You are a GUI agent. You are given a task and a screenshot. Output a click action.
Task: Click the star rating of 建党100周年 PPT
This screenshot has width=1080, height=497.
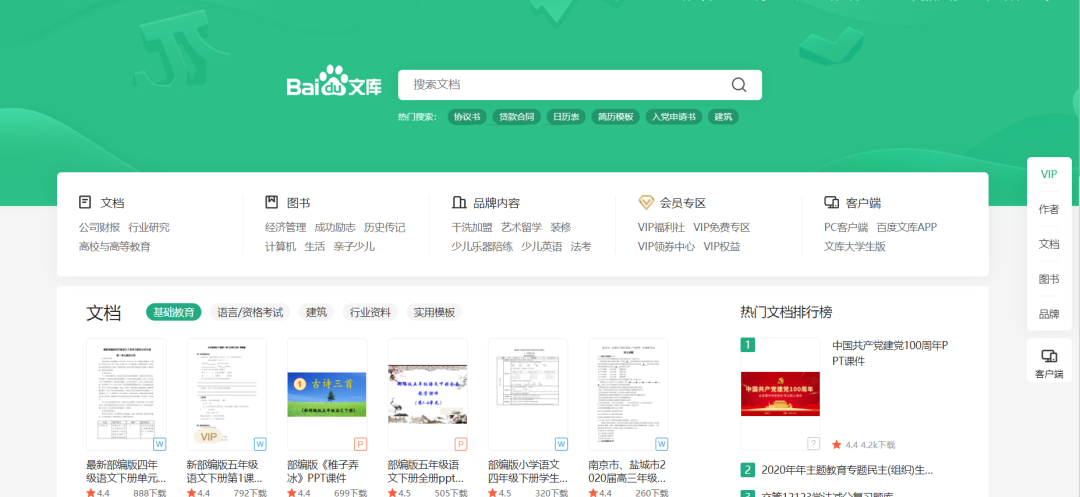(x=847, y=445)
